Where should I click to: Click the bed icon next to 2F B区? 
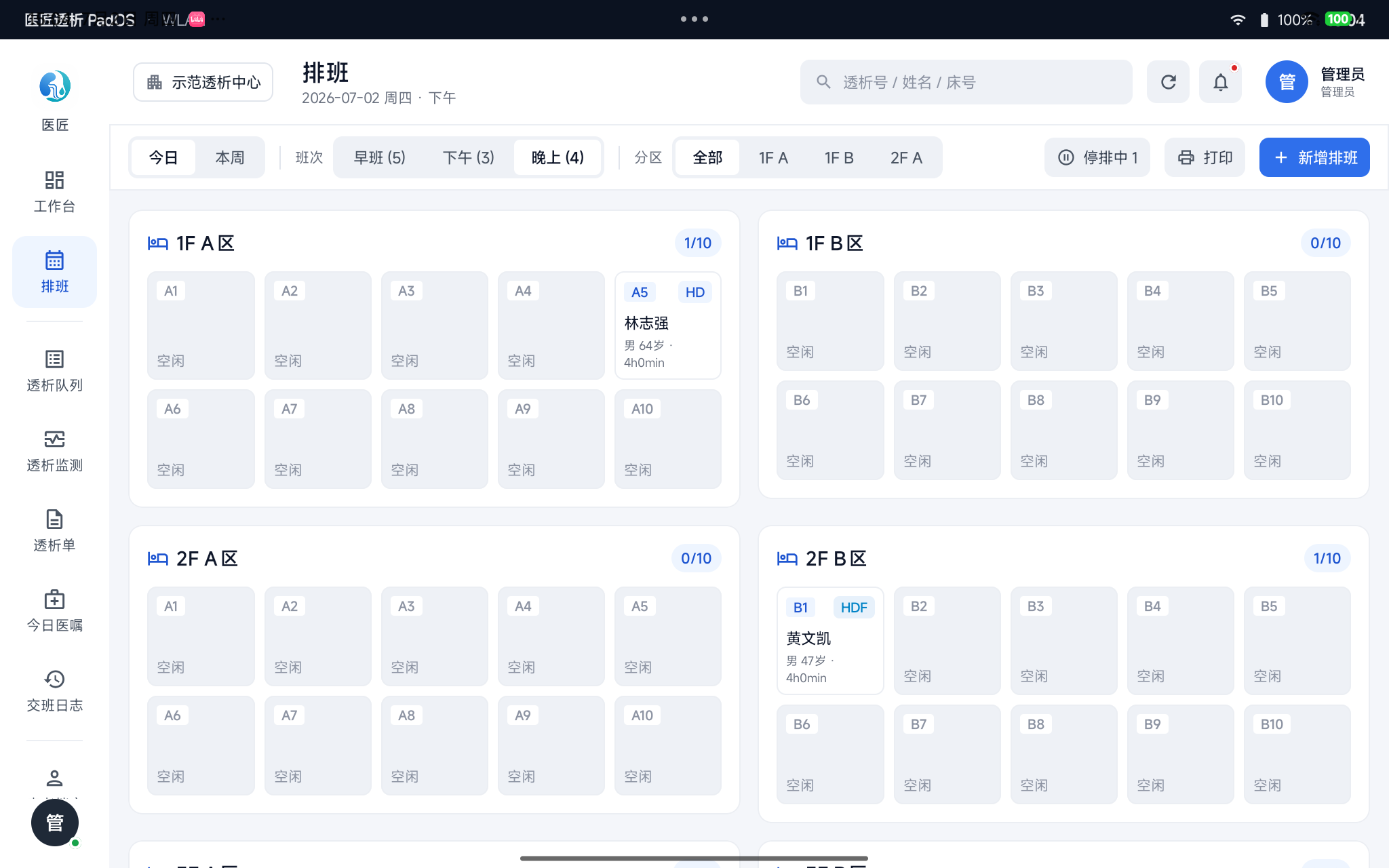787,559
